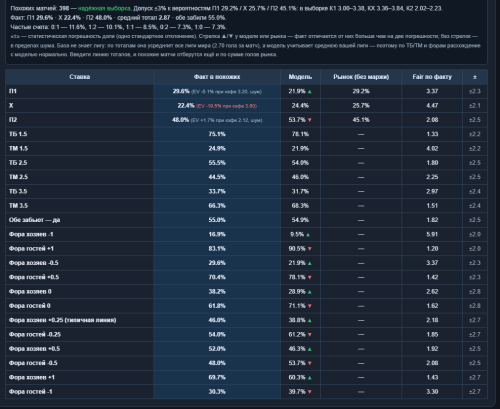
Task: Click the 75.1% fact cell for ТБ 1.5
Action: click(217, 134)
